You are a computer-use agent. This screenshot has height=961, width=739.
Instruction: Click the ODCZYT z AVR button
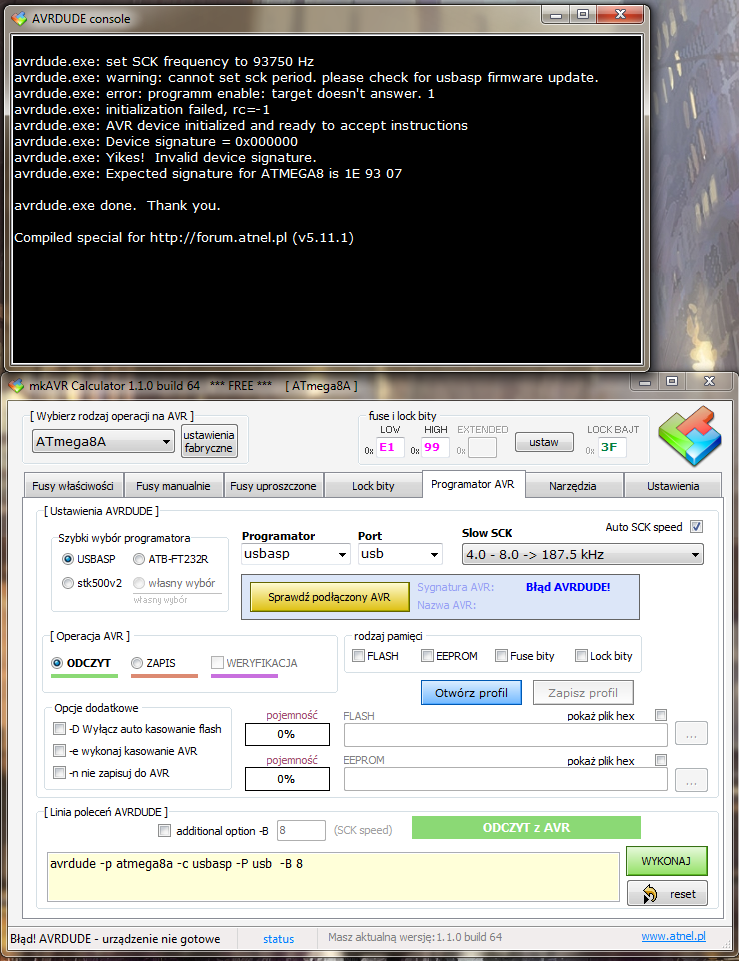pyautogui.click(x=526, y=827)
